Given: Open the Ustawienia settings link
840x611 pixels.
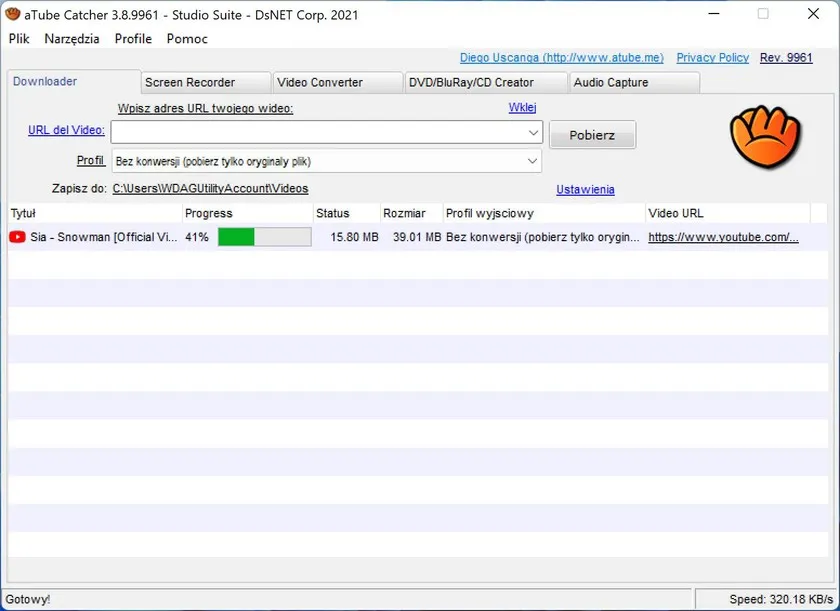Looking at the screenshot, I should point(585,189).
